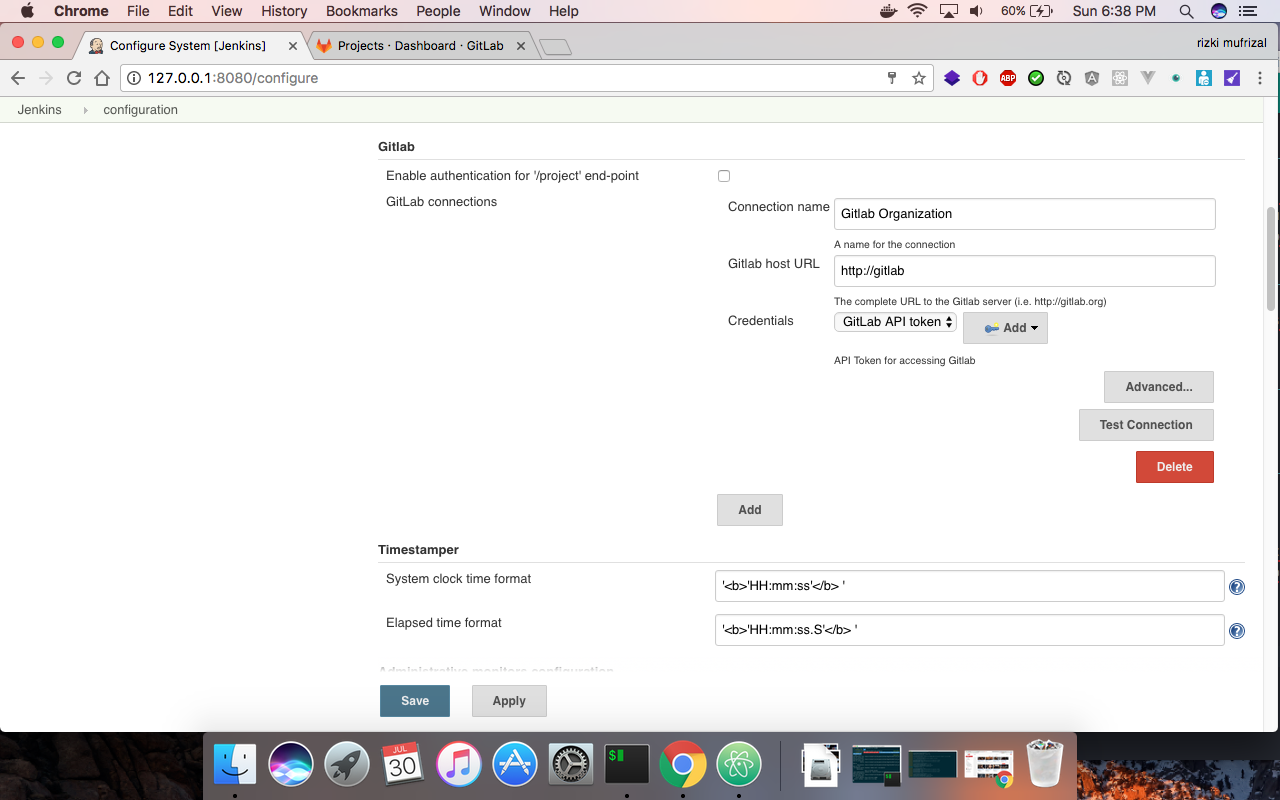Viewport: 1280px width, 800px height.
Task: Open Siri from the menu bar
Action: 1219,11
